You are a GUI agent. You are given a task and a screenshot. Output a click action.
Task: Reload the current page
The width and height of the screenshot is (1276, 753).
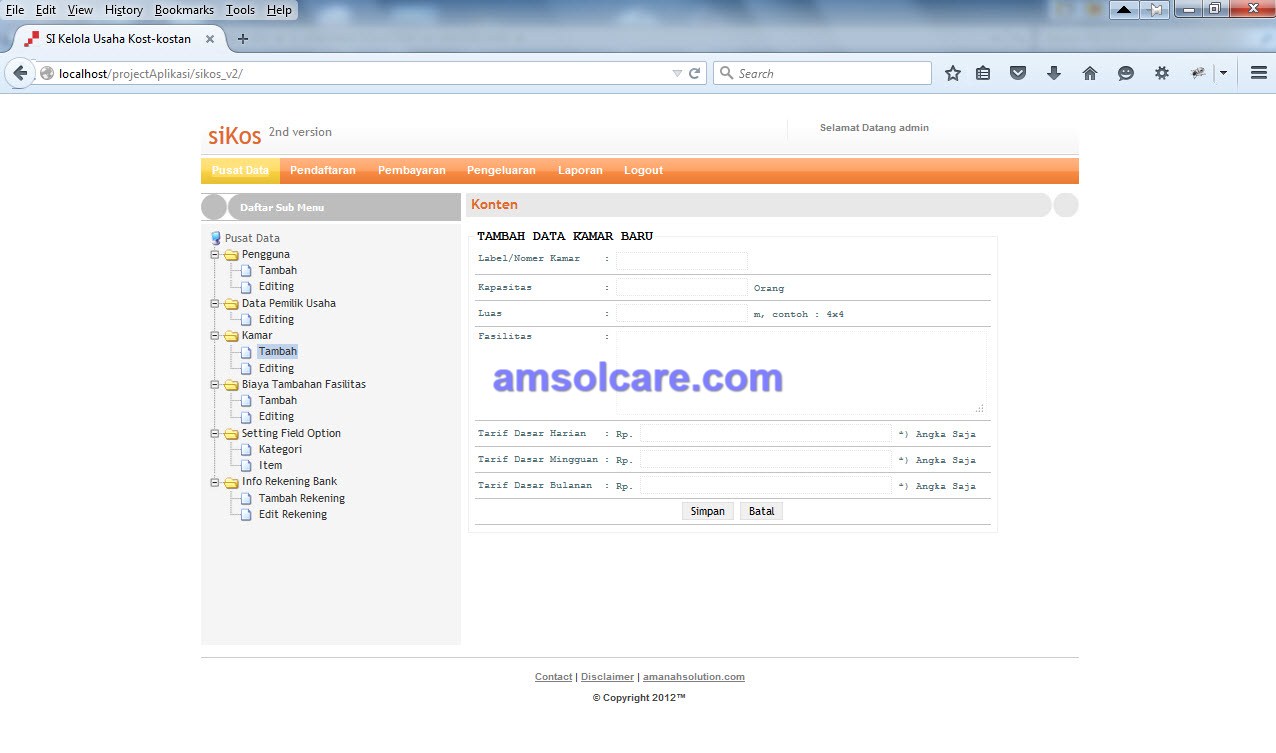pyautogui.click(x=695, y=73)
